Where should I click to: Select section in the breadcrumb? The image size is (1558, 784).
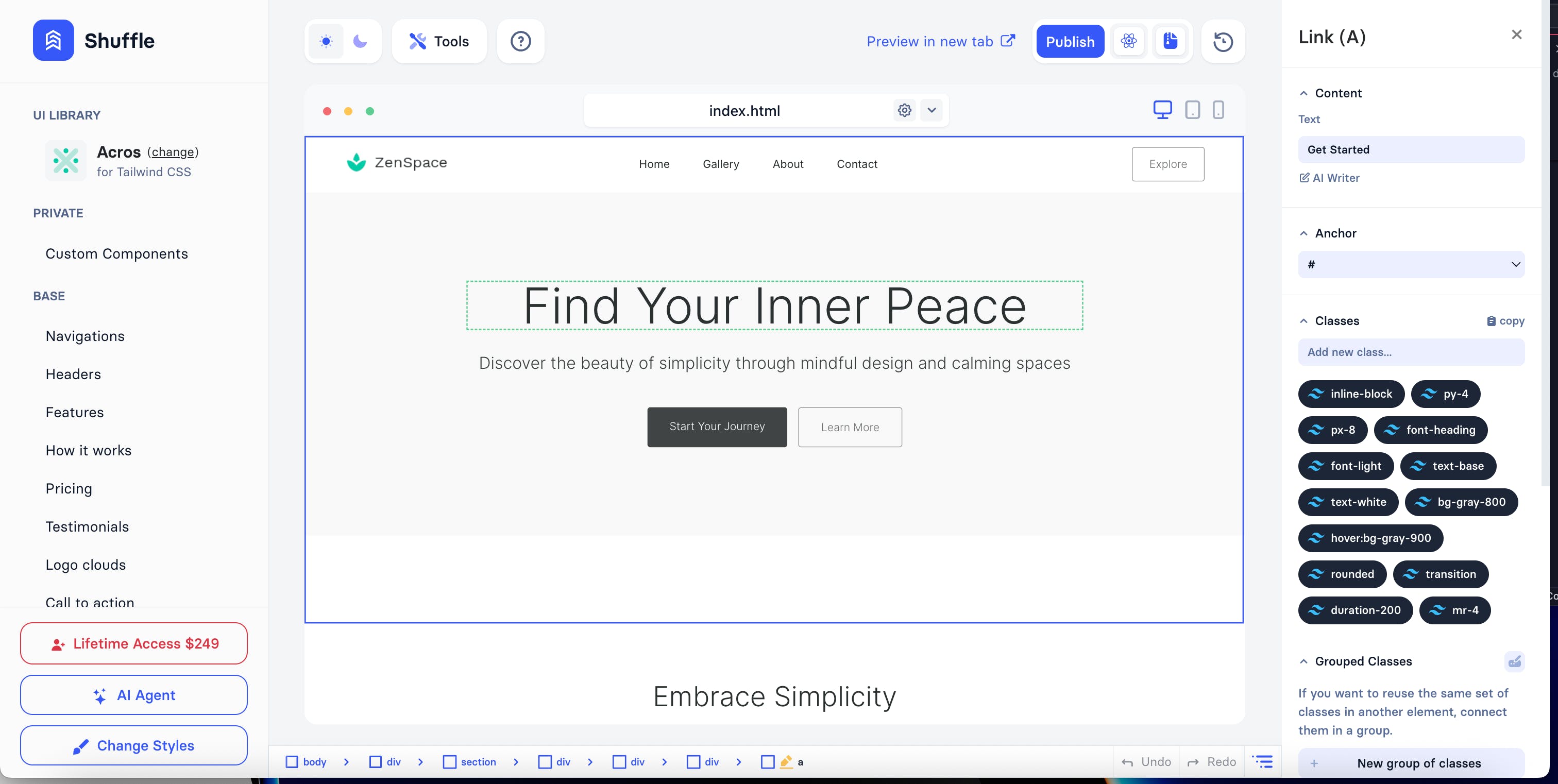point(469,762)
